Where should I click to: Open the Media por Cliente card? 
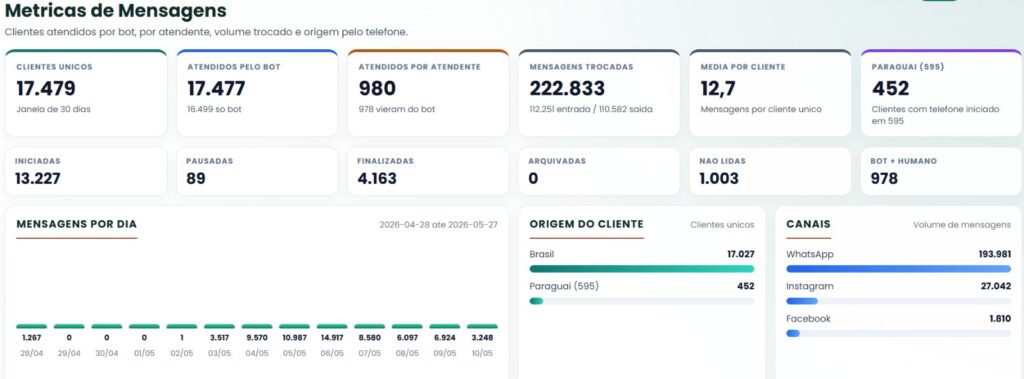point(770,93)
